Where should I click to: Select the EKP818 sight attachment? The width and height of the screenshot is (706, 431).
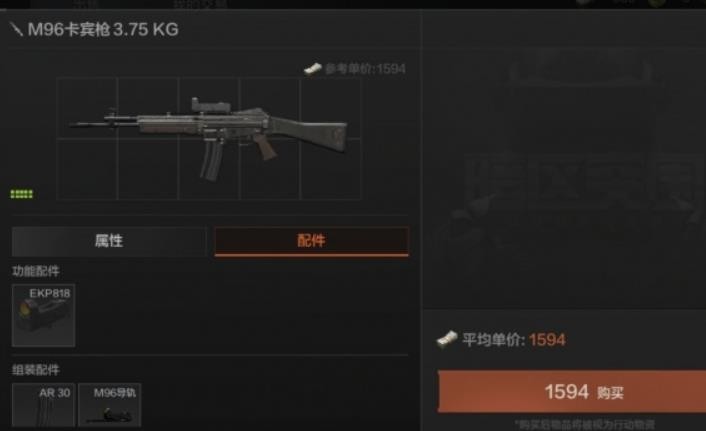click(x=43, y=315)
